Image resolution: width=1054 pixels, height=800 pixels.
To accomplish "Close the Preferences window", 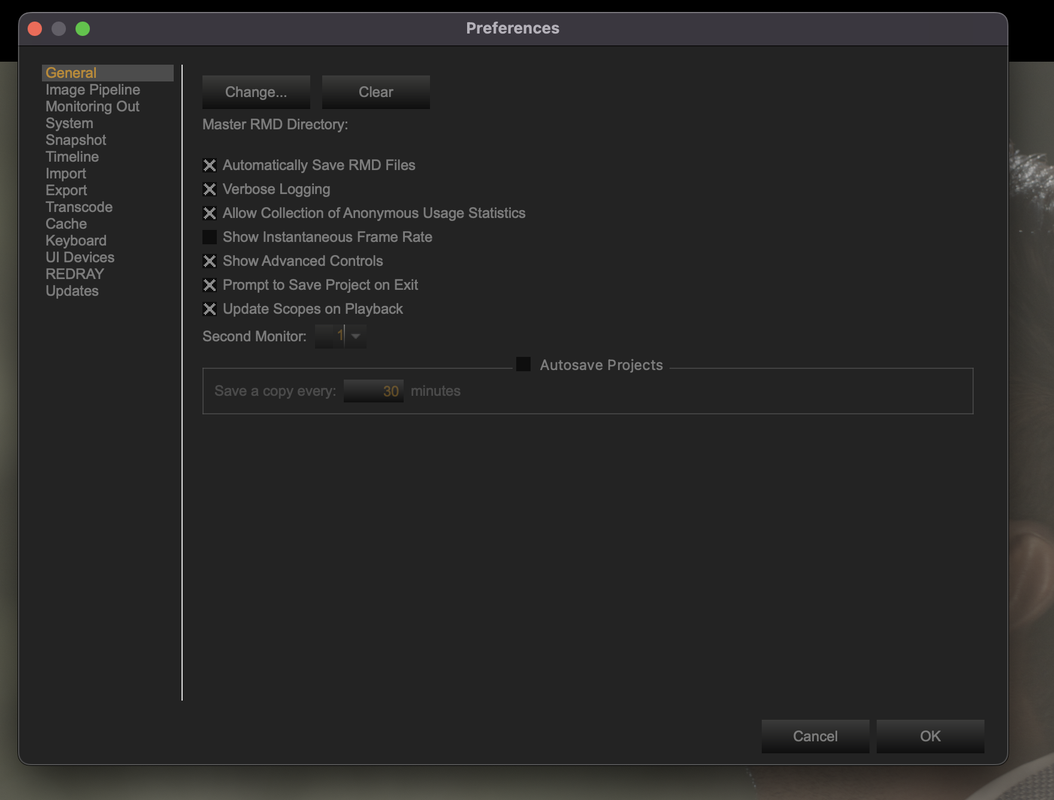I will coord(35,29).
